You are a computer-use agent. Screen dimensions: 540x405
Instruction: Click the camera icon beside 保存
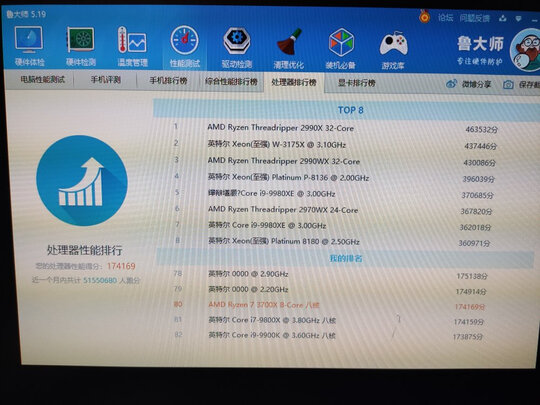click(508, 84)
